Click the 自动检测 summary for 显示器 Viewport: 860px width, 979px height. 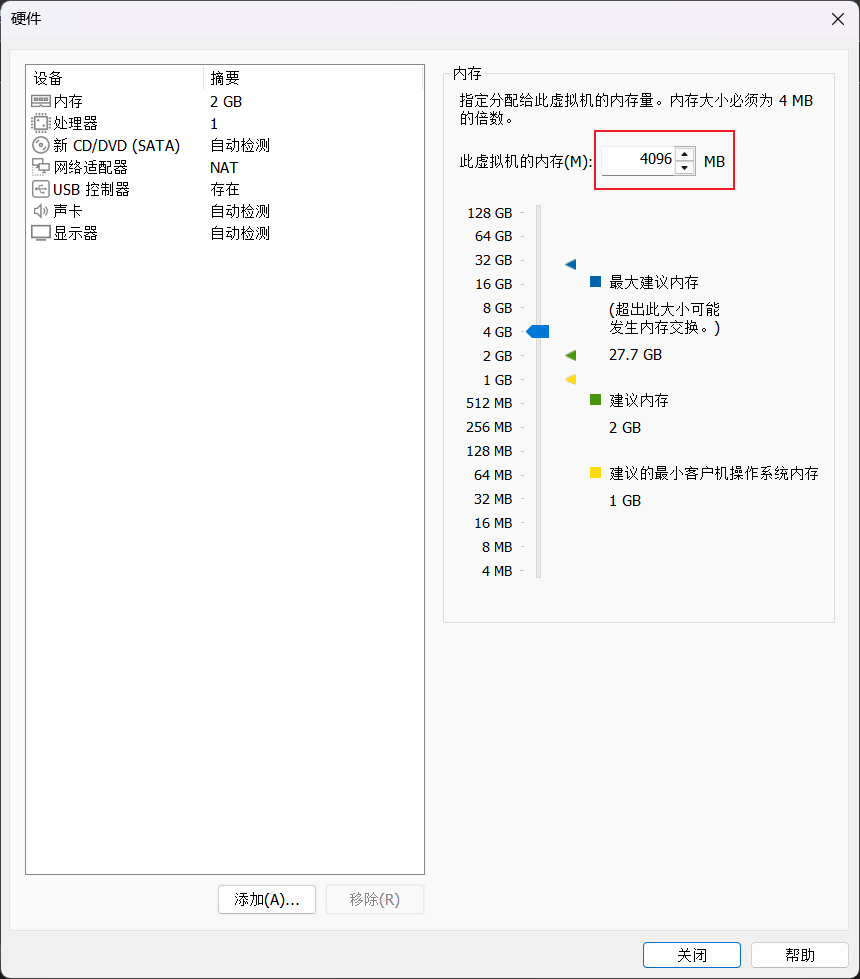point(240,234)
